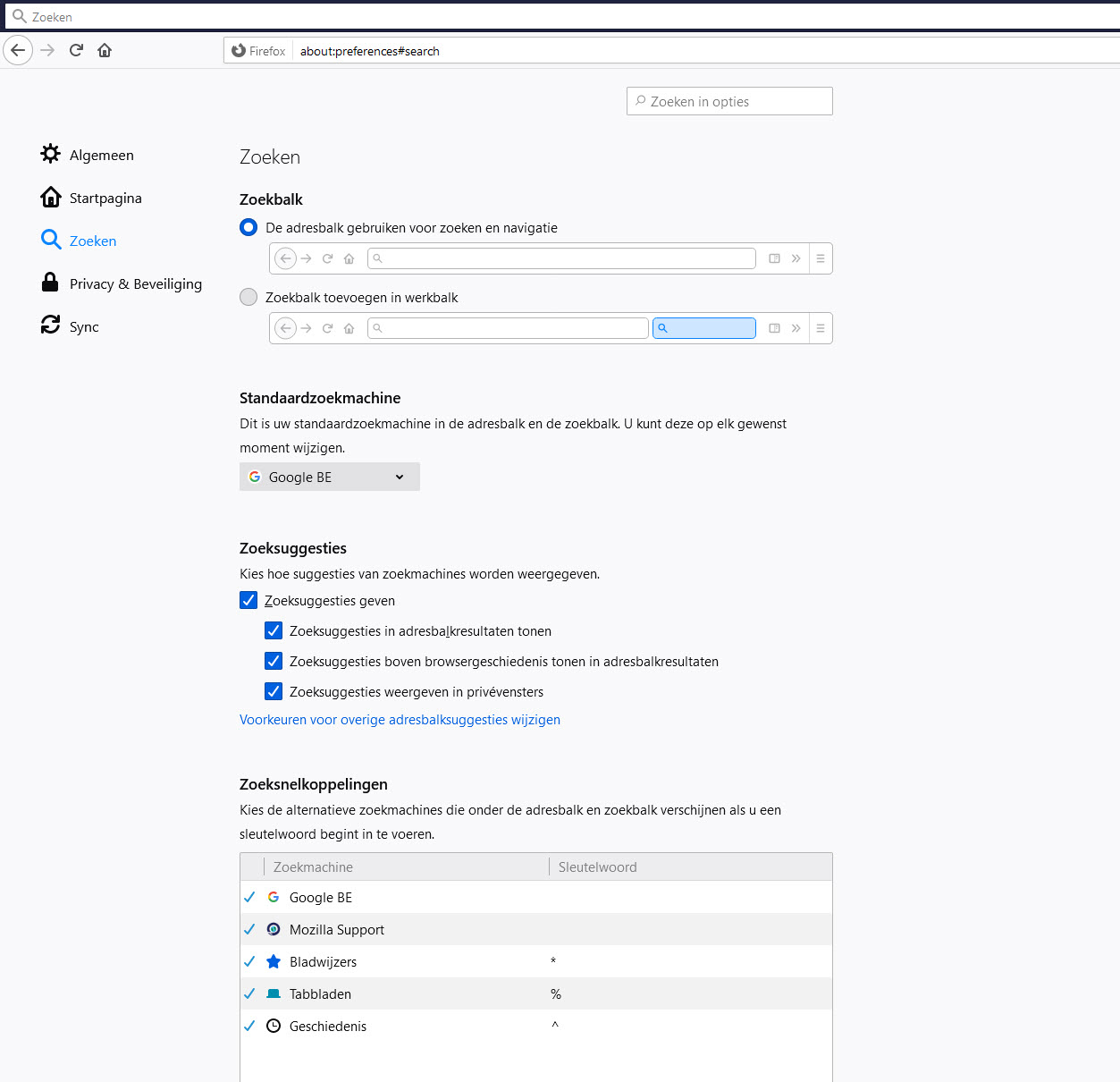This screenshot has height=1082, width=1120.
Task: Click the Sleutelwoord column header
Action: point(690,866)
